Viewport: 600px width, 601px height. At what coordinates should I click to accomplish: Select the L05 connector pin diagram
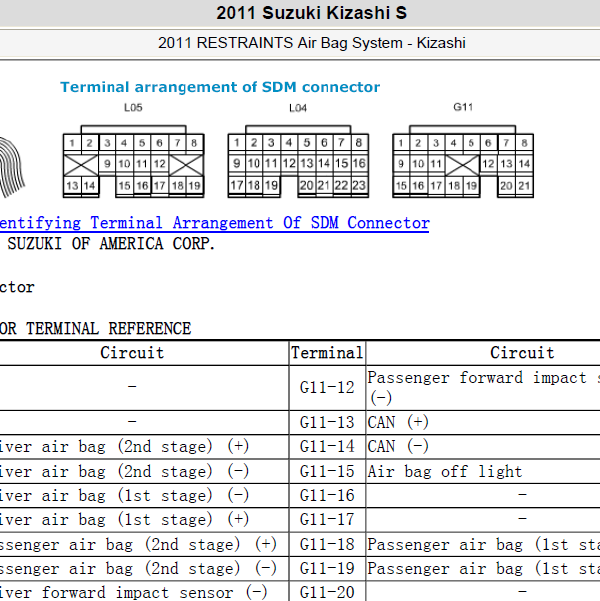click(x=133, y=161)
